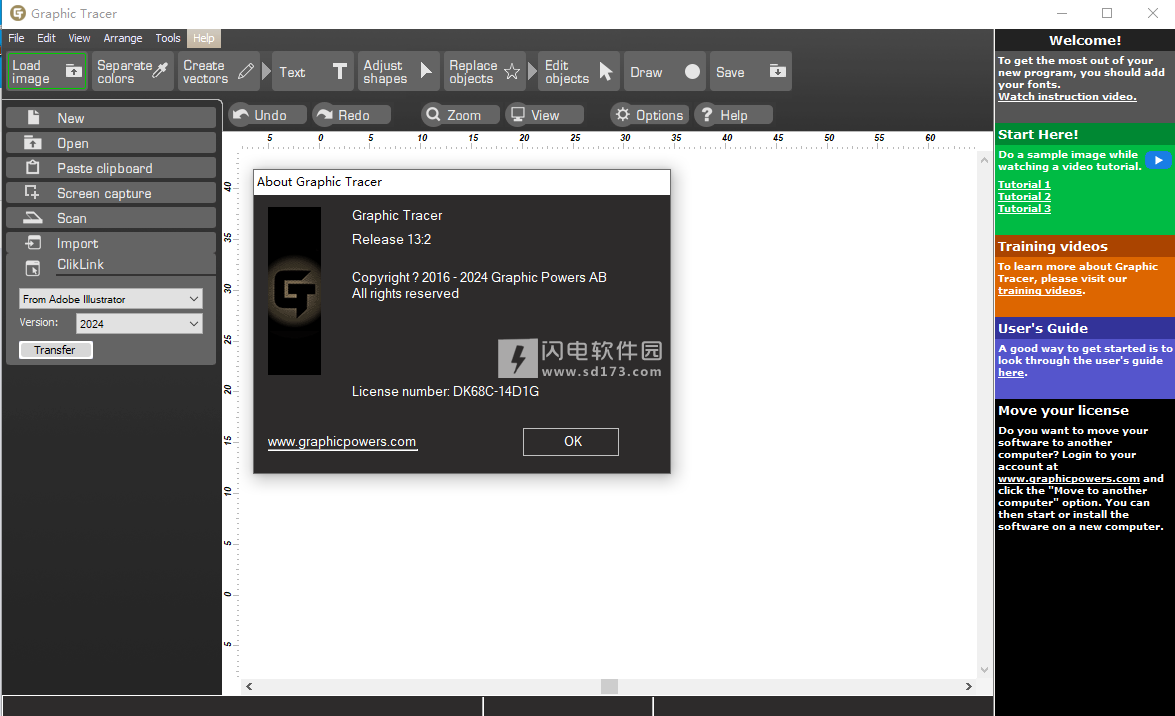The width and height of the screenshot is (1175, 716).
Task: Open the Tutorial 3 link
Action: pyautogui.click(x=1024, y=208)
